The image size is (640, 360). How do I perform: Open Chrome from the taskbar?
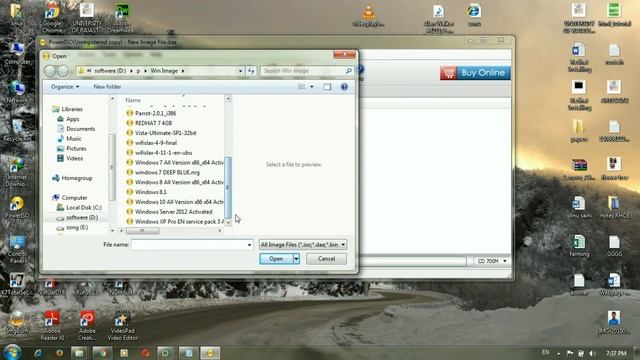coord(102,353)
